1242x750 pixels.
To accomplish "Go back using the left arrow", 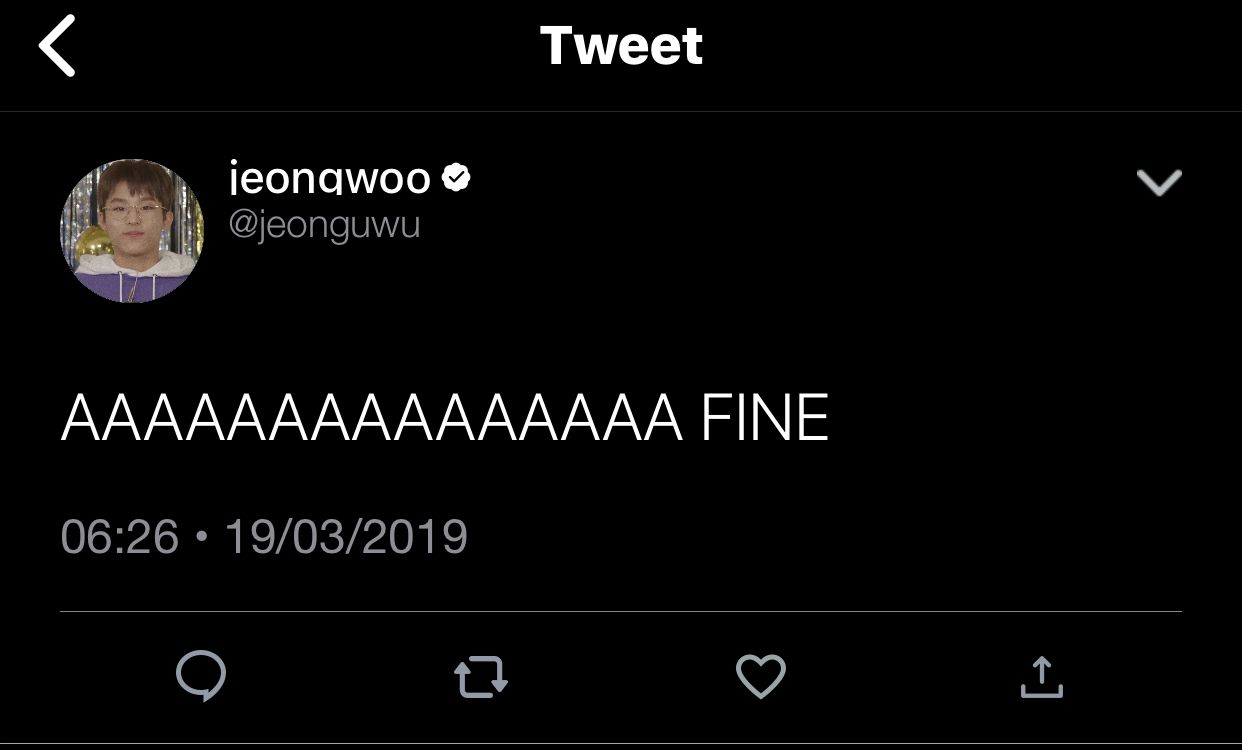I will click(57, 47).
